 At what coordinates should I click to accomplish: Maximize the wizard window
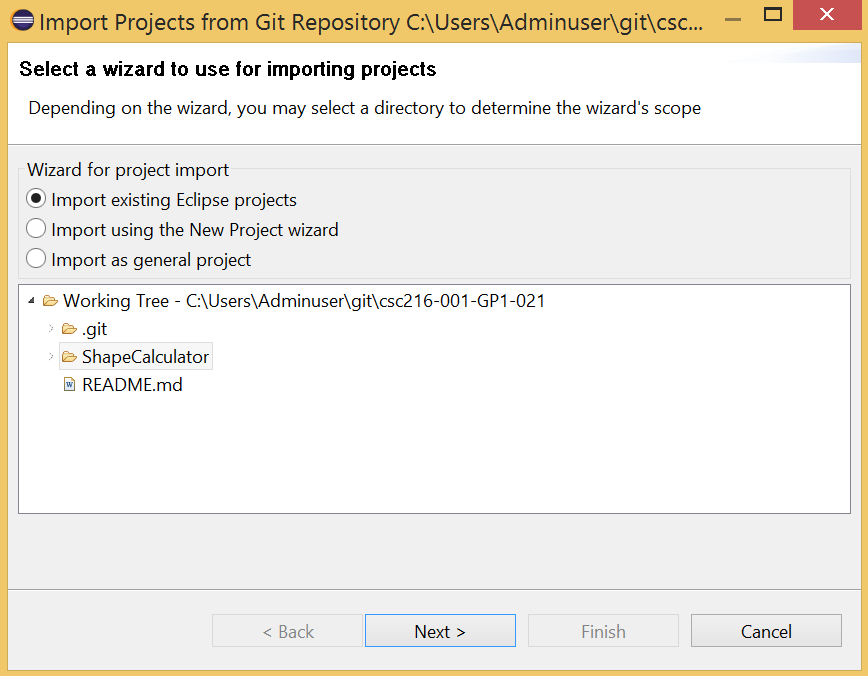pyautogui.click(x=772, y=14)
